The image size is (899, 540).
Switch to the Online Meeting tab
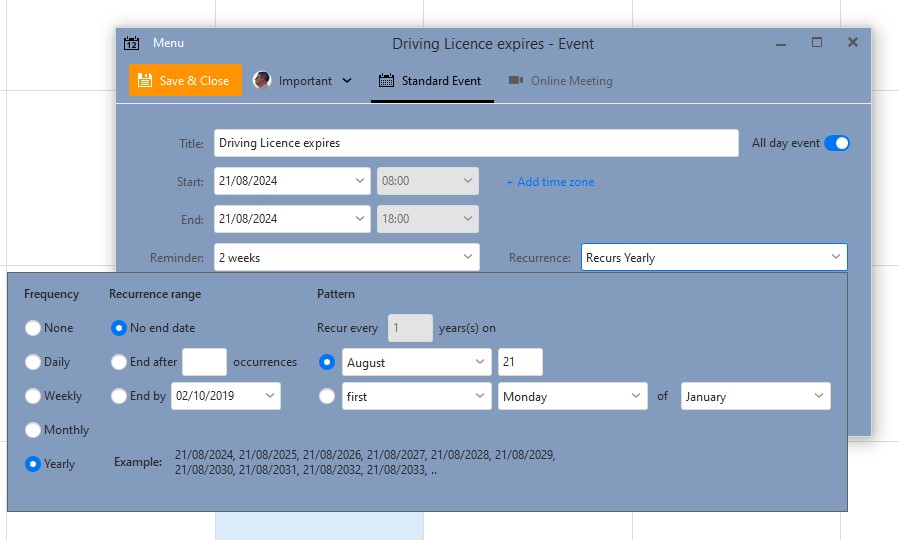[561, 81]
